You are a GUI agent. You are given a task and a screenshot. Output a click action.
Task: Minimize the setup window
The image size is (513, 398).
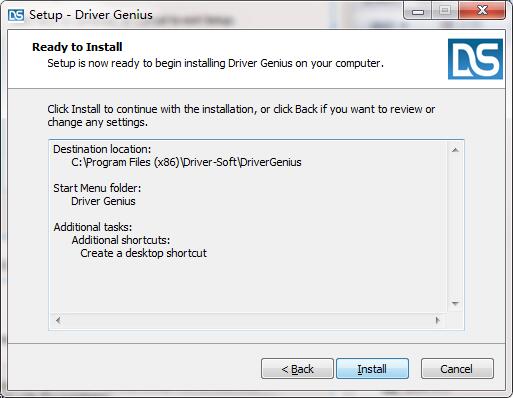click(x=418, y=11)
